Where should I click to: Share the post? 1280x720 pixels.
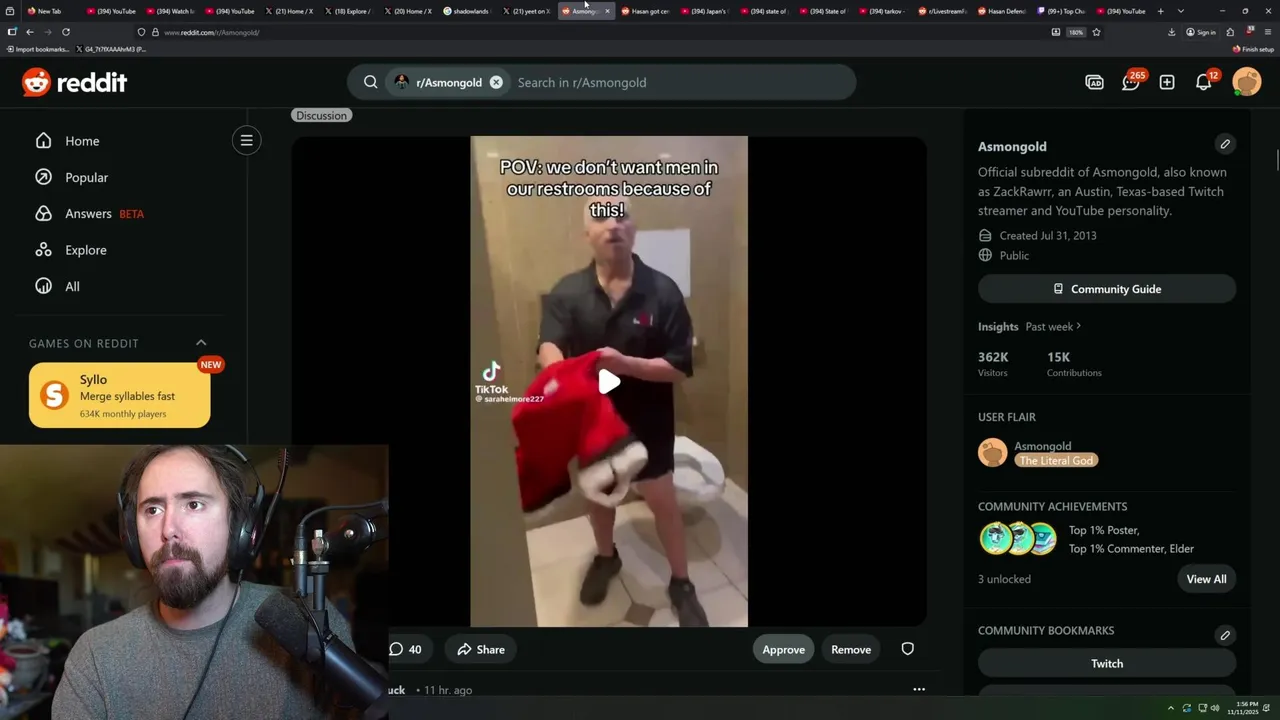pos(481,649)
